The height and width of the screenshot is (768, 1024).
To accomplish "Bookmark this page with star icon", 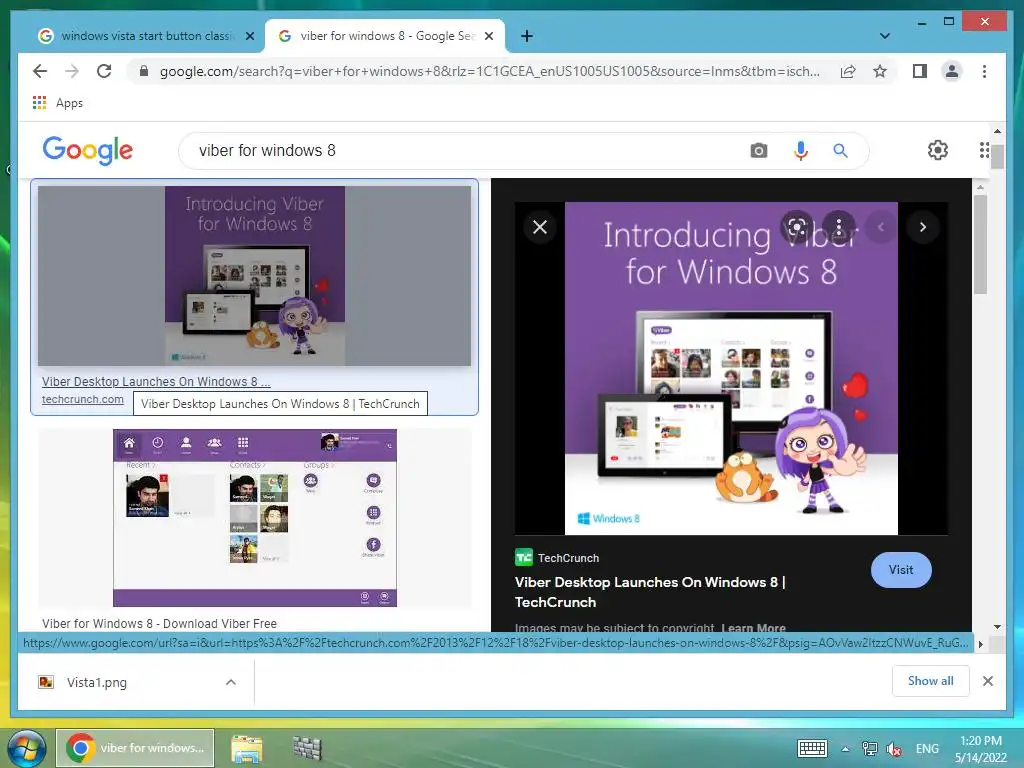I will coord(880,71).
